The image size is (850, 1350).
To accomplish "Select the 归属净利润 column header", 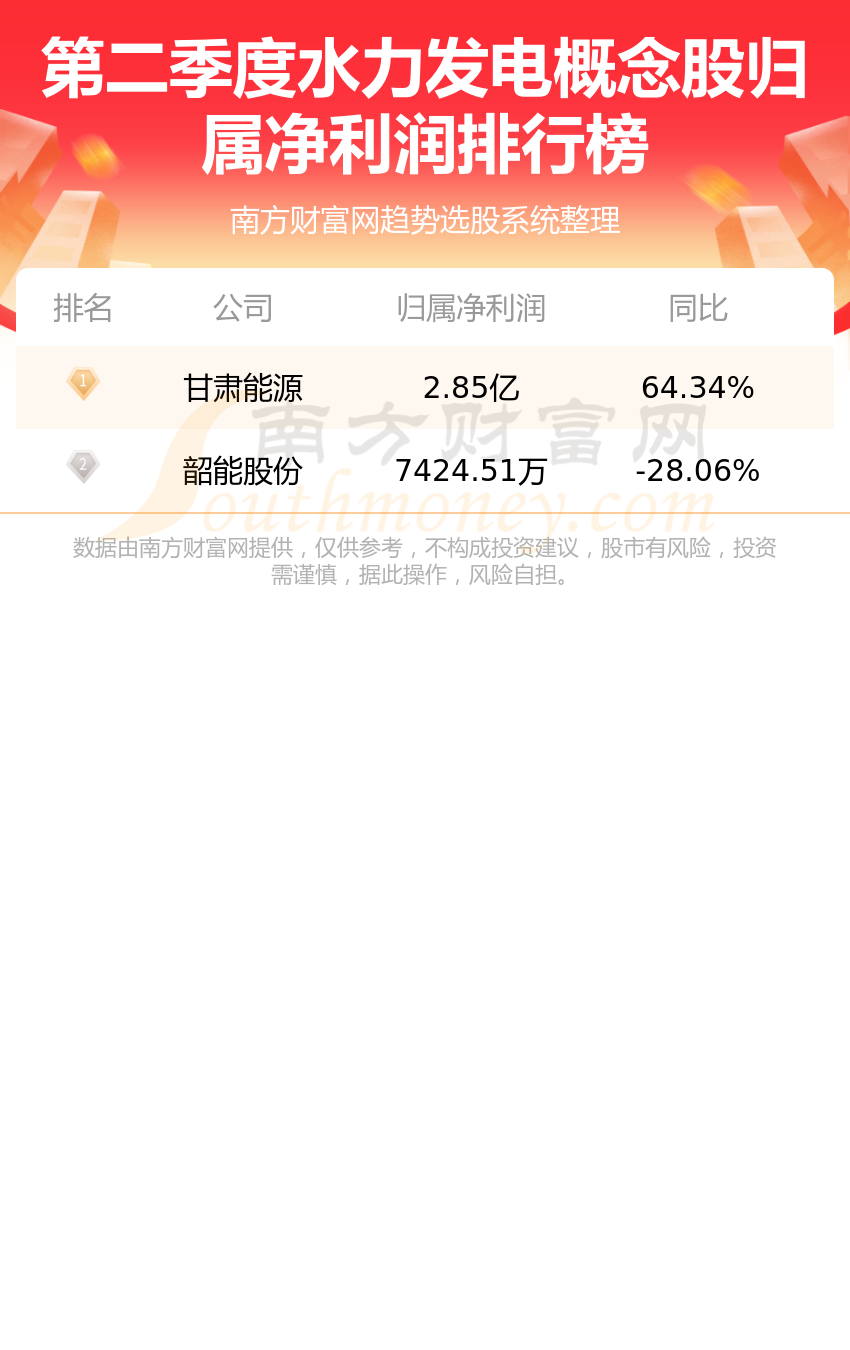I will [471, 308].
